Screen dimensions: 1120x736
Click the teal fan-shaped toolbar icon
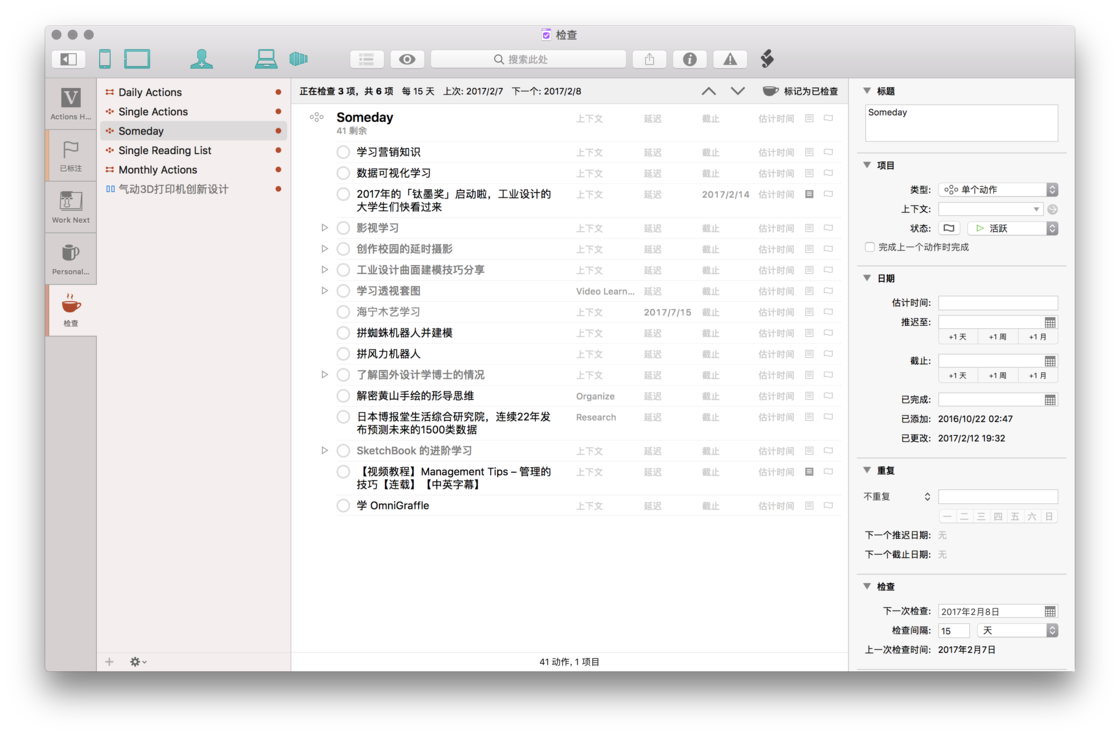299,59
